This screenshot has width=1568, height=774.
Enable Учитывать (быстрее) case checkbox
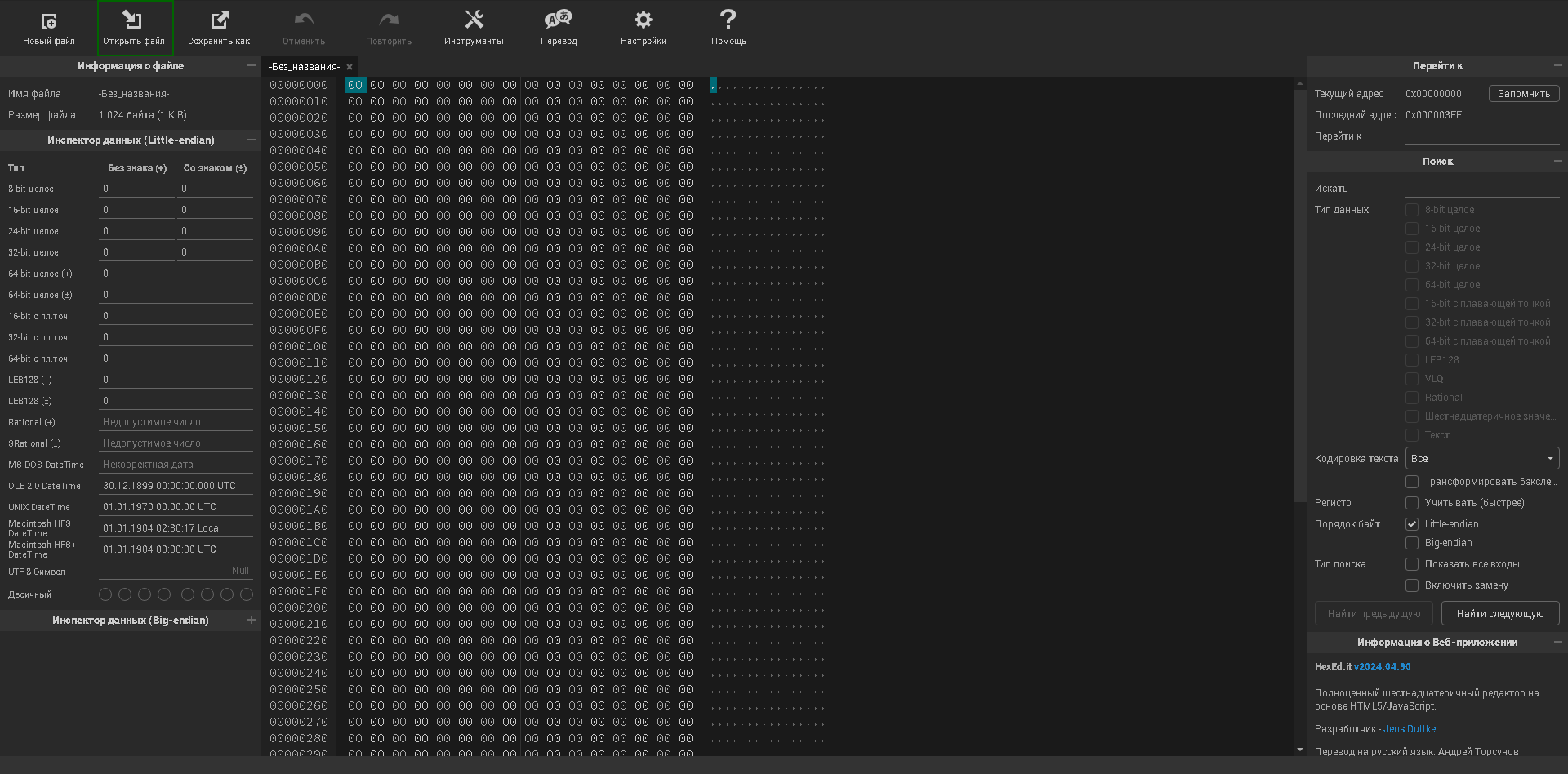pyautogui.click(x=1412, y=503)
